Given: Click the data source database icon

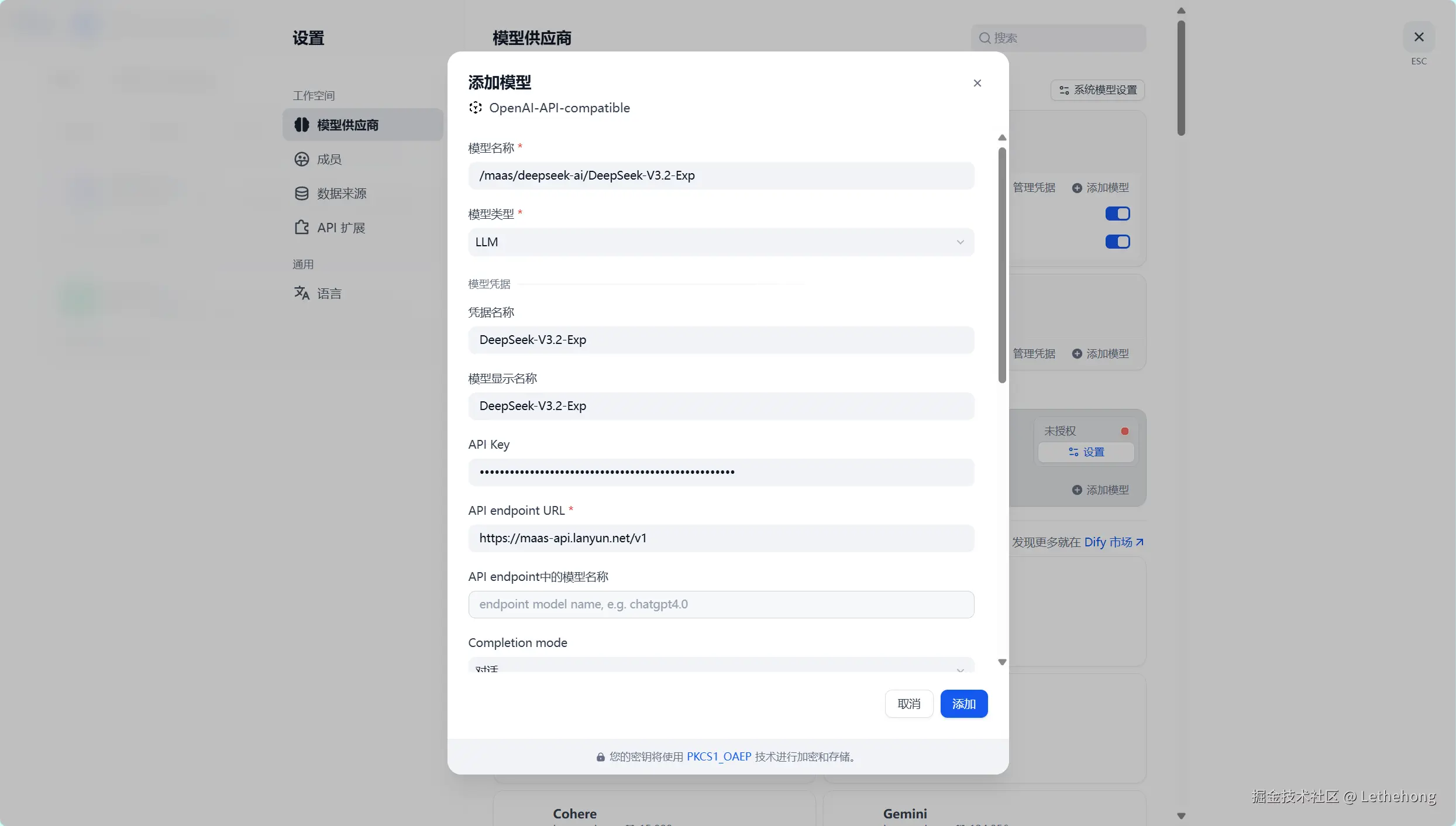Looking at the screenshot, I should point(301,194).
